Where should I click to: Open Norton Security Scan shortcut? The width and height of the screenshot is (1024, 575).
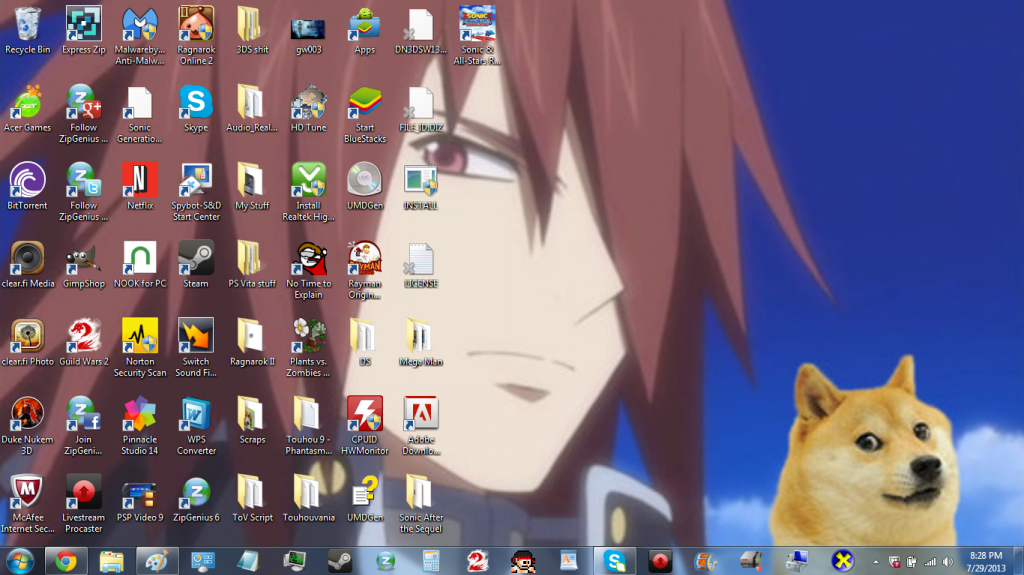(140, 348)
